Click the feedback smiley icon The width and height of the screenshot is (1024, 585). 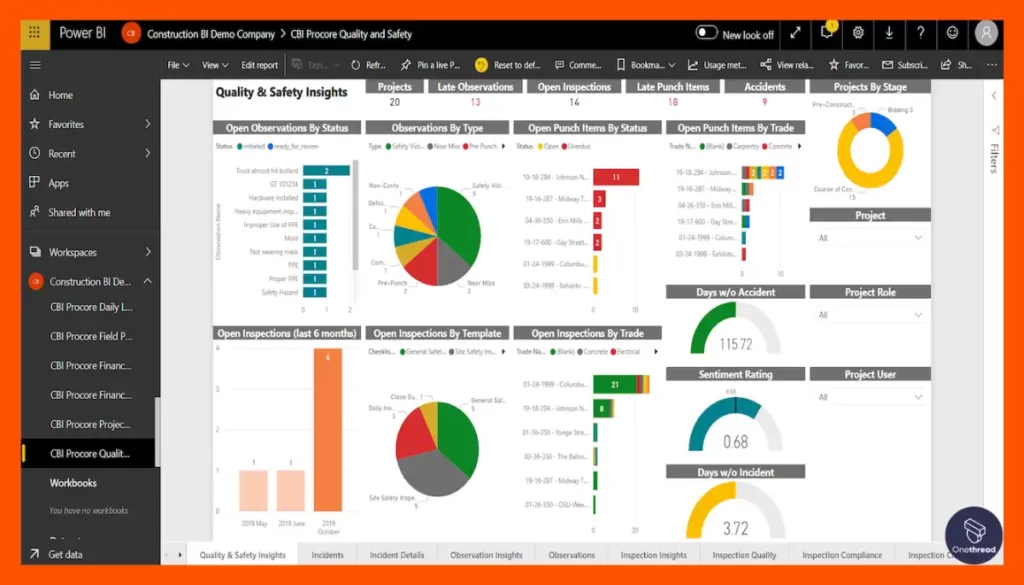tap(952, 33)
